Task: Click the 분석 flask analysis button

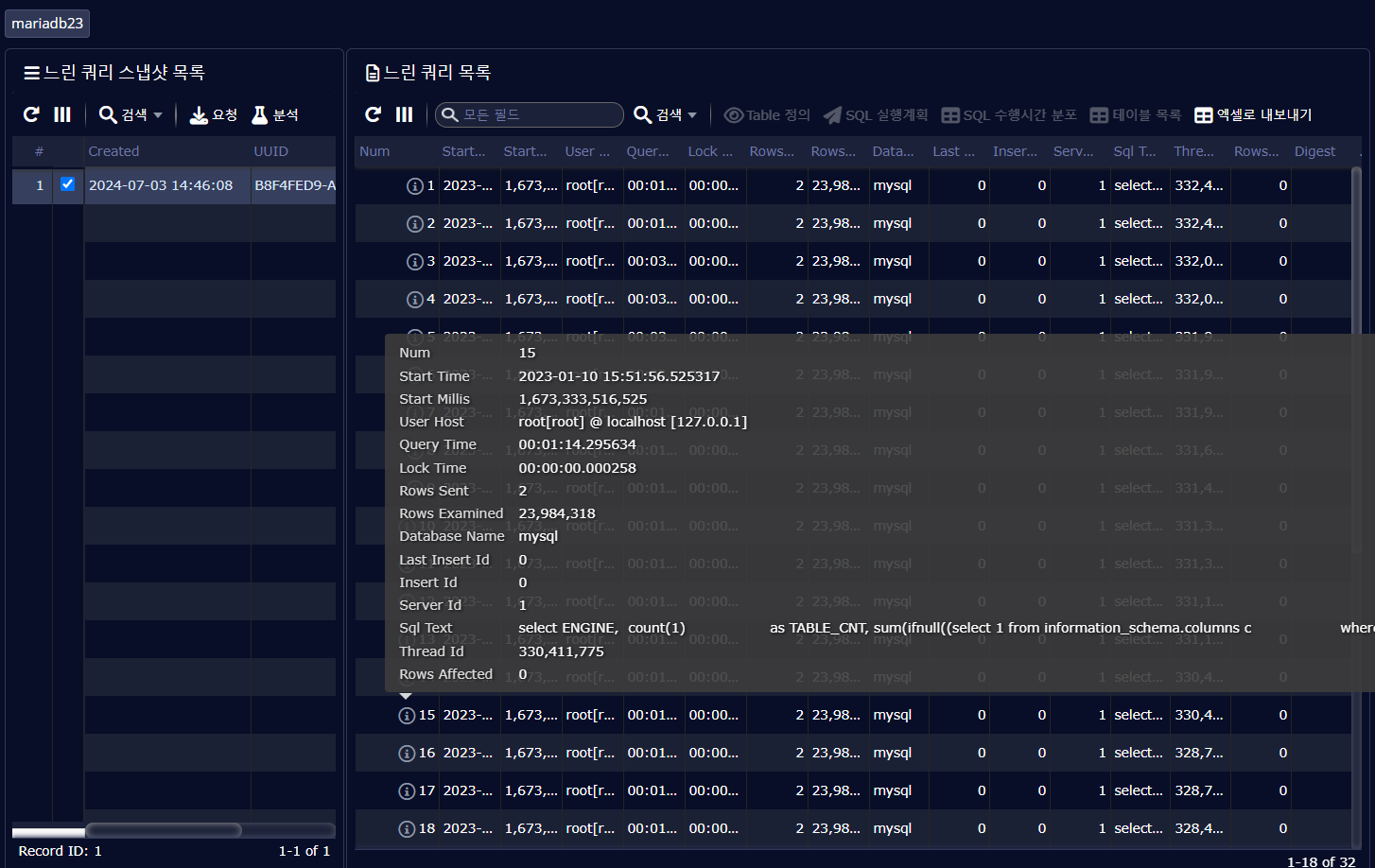Action: (x=275, y=114)
